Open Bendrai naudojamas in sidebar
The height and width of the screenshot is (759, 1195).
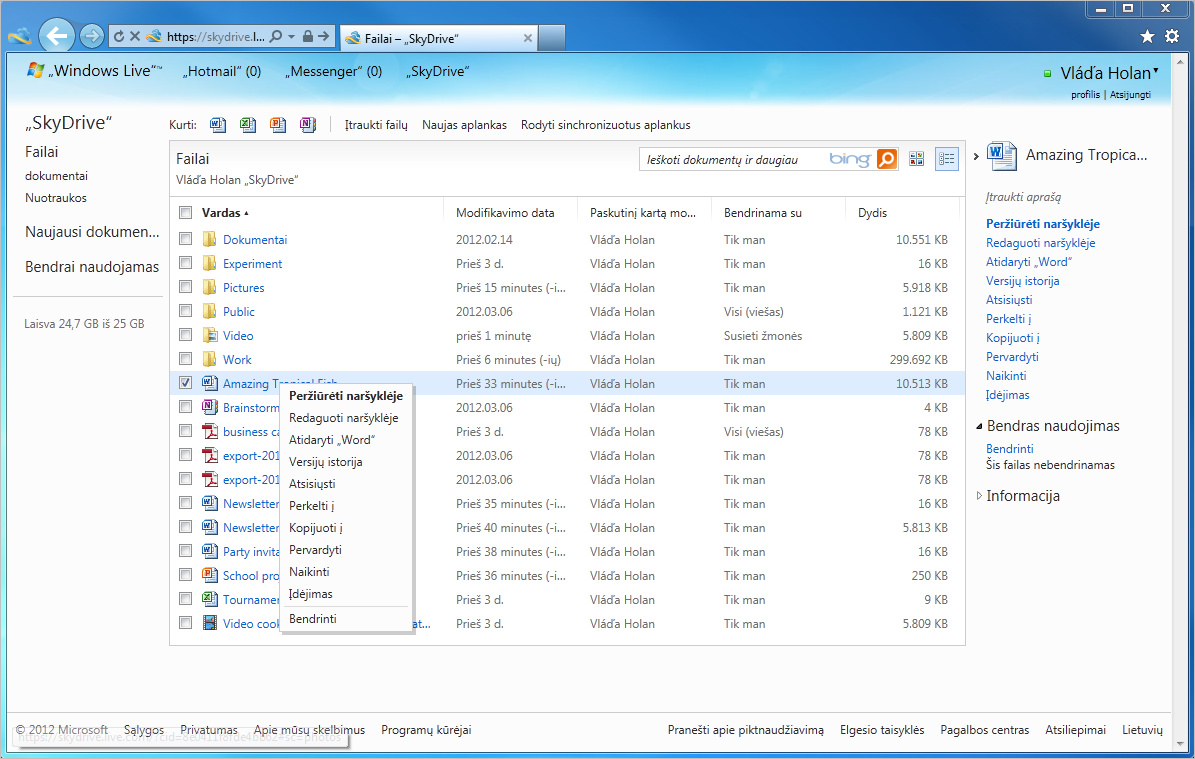(x=91, y=267)
